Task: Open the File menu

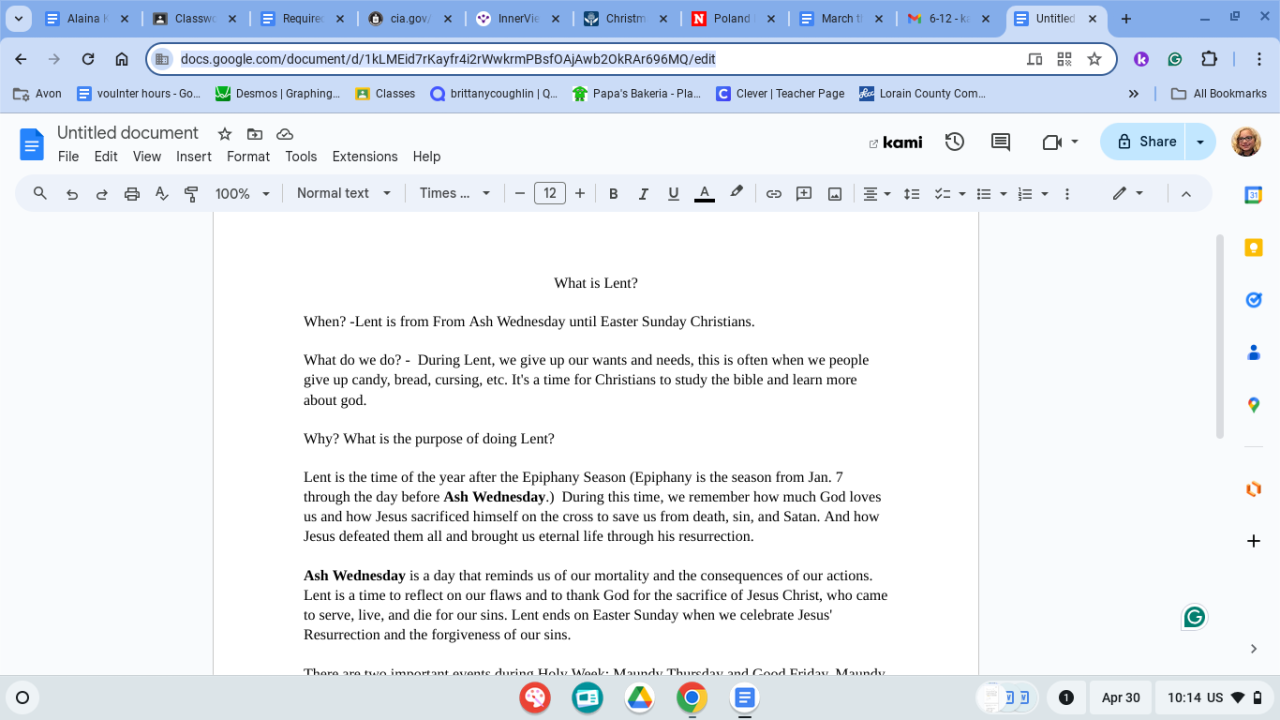Action: click(x=68, y=157)
